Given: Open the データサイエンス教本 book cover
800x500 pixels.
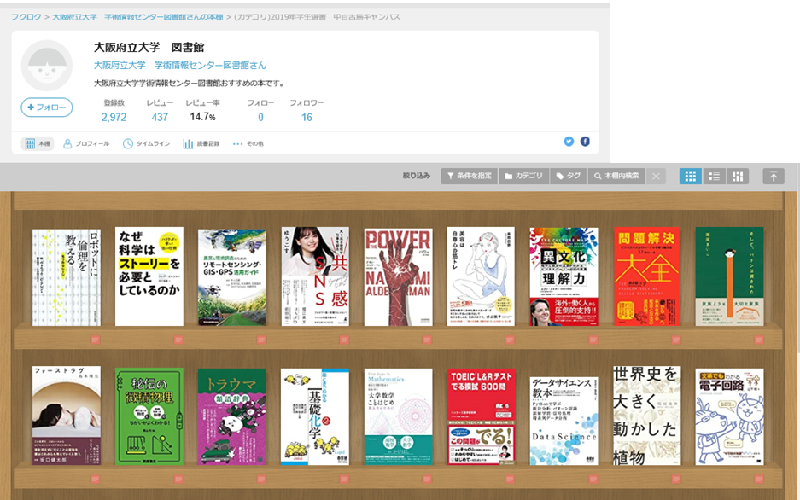Looking at the screenshot, I should [x=564, y=421].
